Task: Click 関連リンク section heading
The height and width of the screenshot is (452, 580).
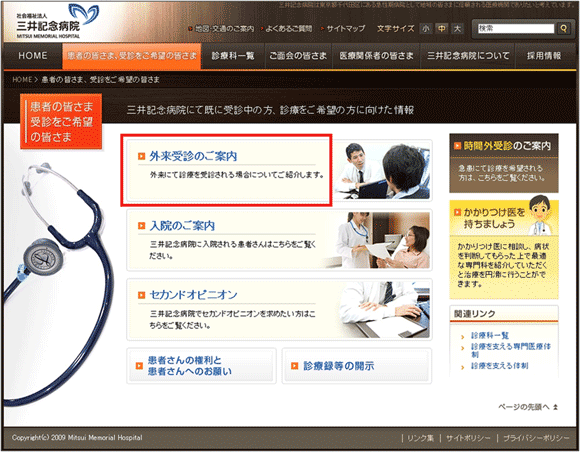Action: tap(475, 314)
